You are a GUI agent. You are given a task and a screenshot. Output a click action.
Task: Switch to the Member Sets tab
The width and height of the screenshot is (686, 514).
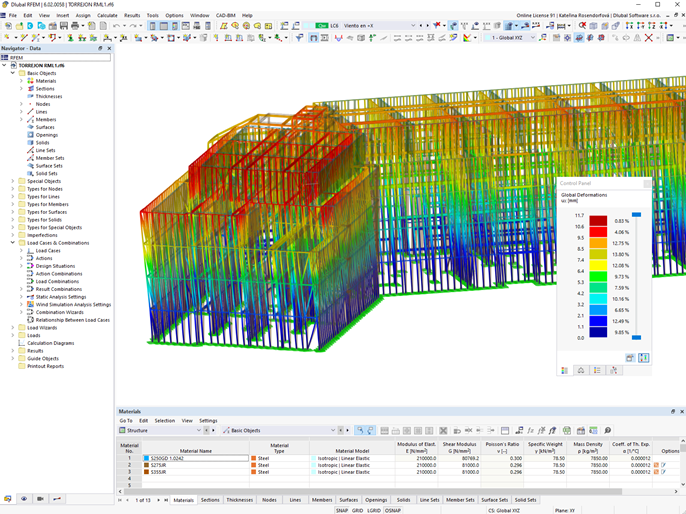click(461, 499)
